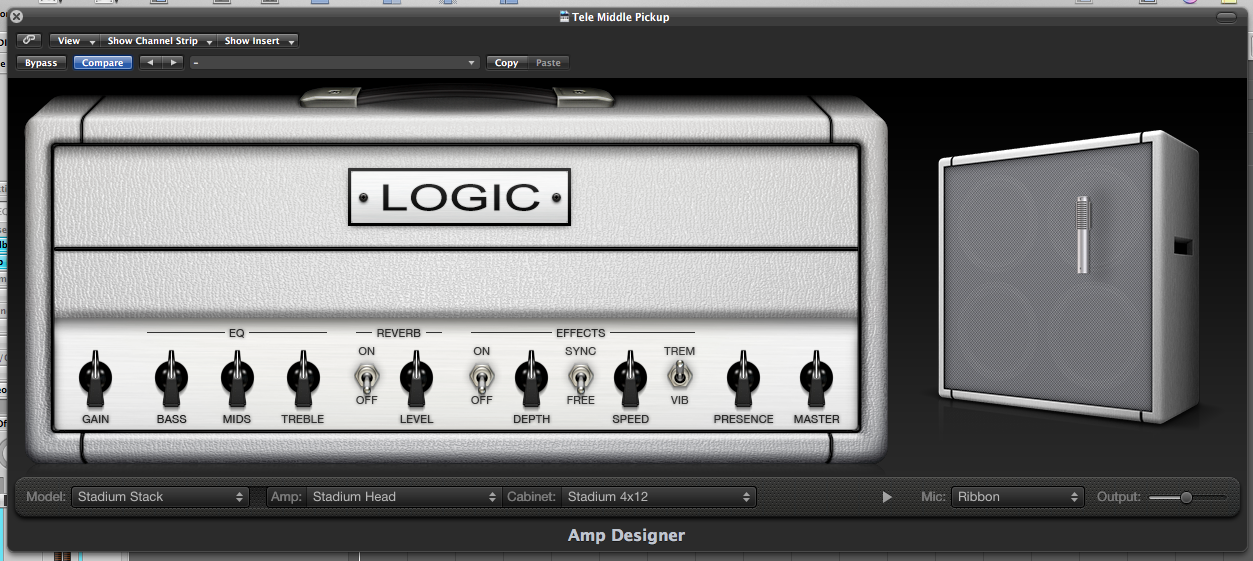This screenshot has width=1253, height=561.
Task: Go to the next preset arrow
Action: (173, 63)
